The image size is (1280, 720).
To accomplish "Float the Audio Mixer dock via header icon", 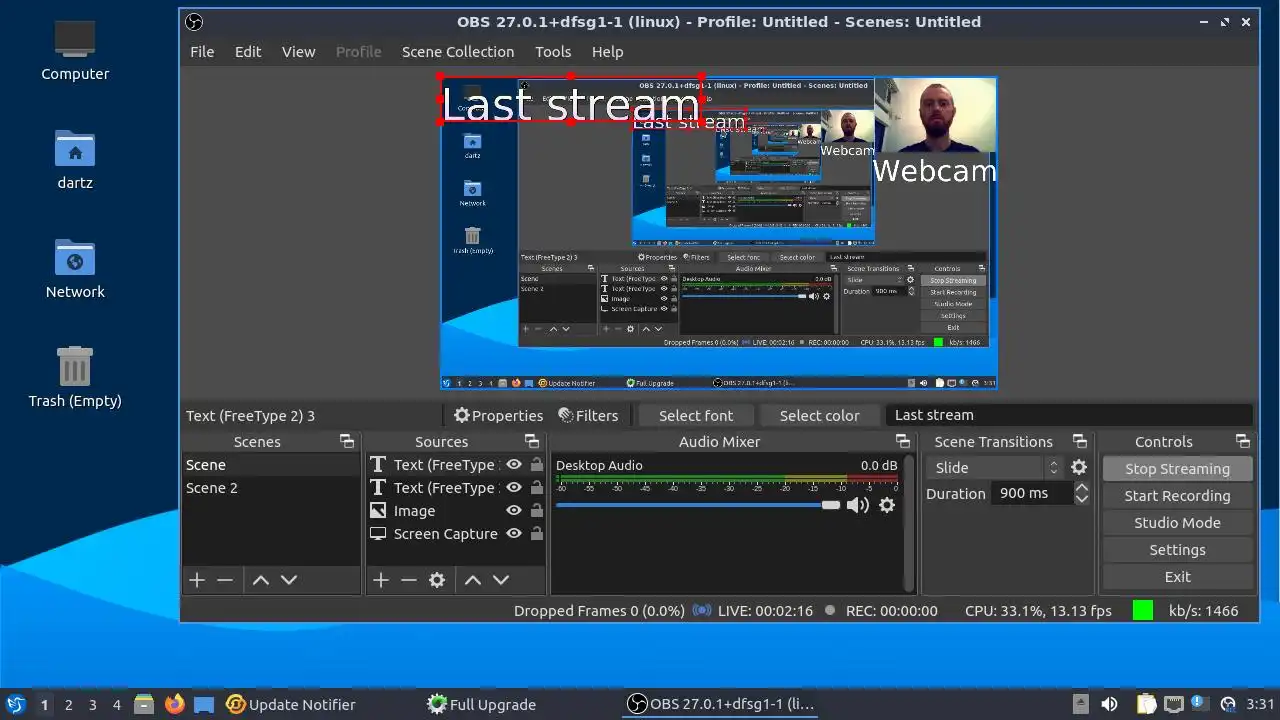I will (903, 441).
